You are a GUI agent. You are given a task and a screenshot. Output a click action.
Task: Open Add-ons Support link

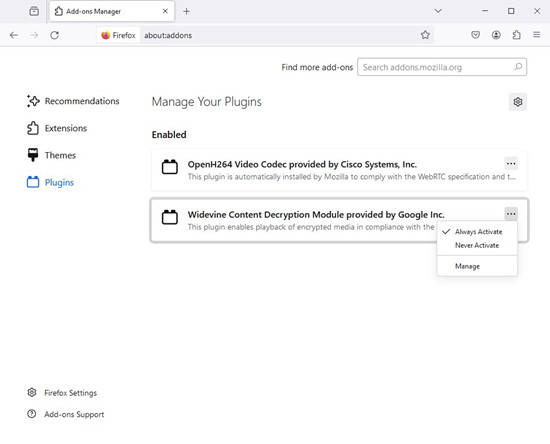pos(66,414)
